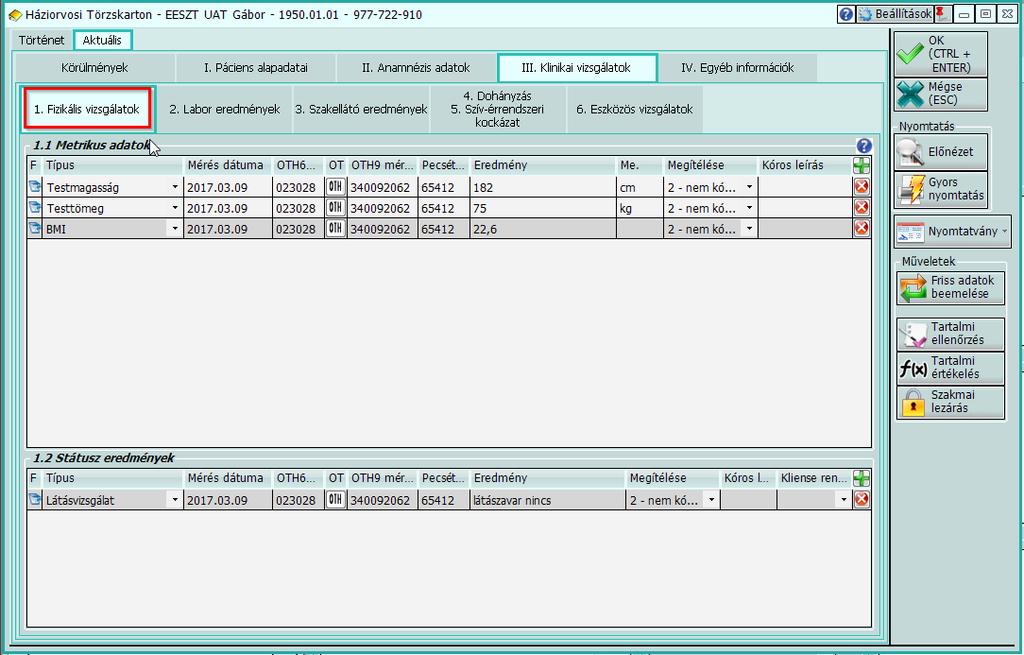This screenshot has height=655, width=1024.
Task: Open 6. Eszközös vizsgálatok subtab
Action: pos(635,109)
